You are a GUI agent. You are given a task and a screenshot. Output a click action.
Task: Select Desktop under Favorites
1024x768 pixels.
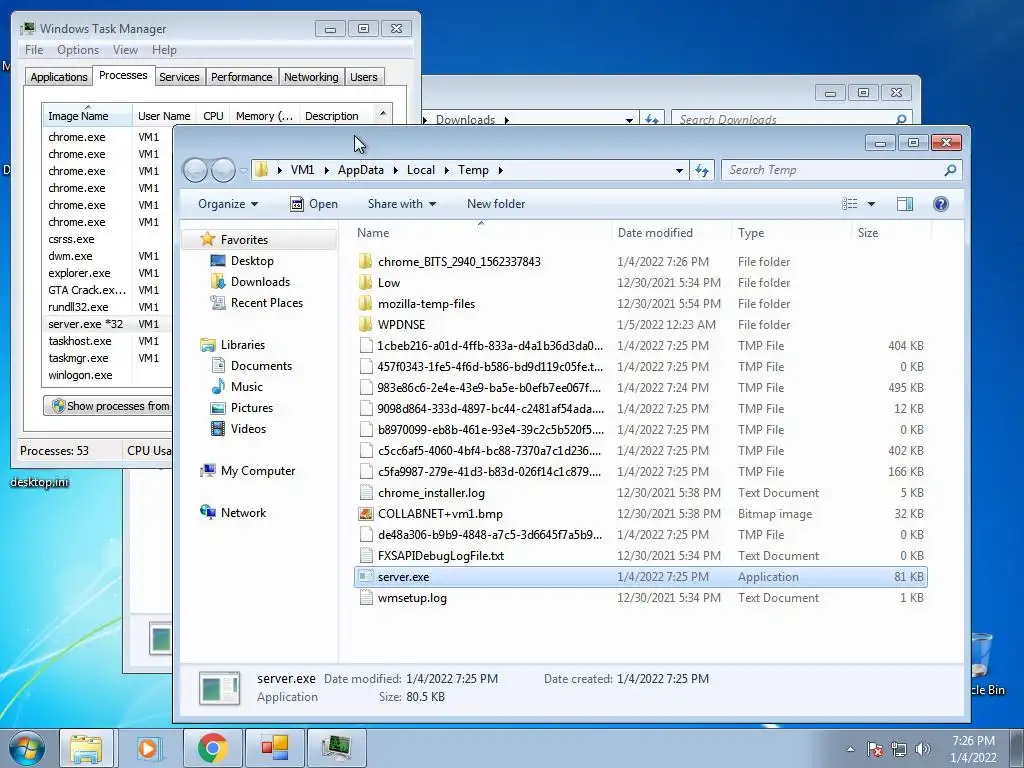coord(252,261)
